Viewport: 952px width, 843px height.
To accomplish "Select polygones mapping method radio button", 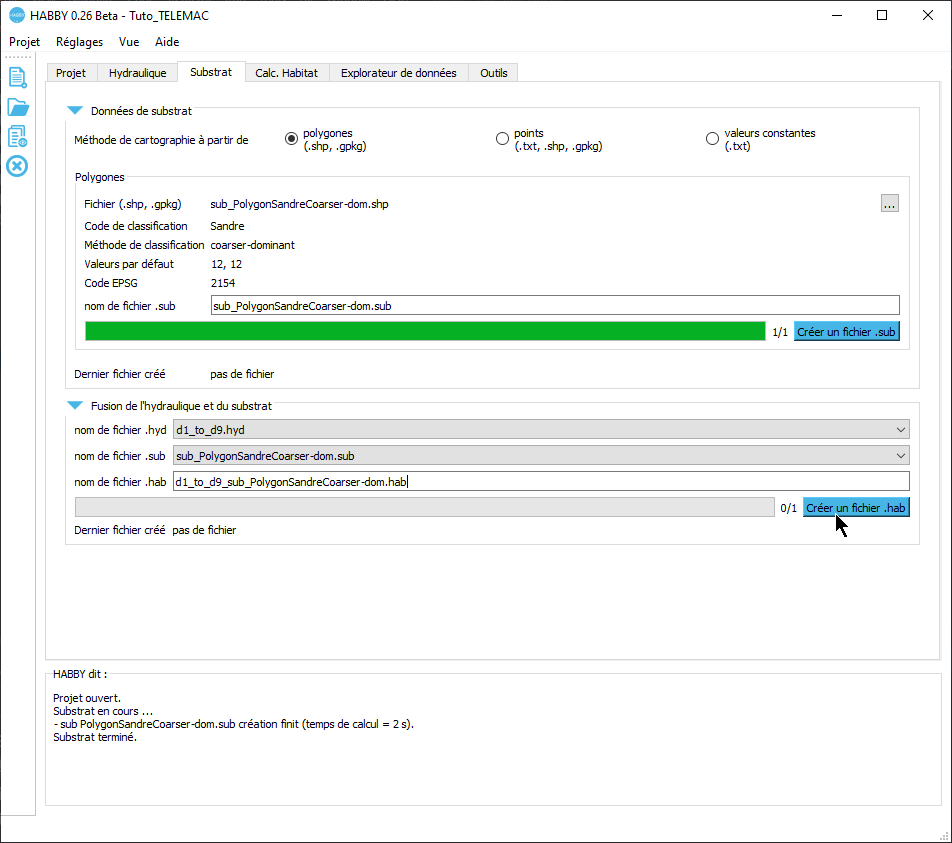I will coord(292,139).
